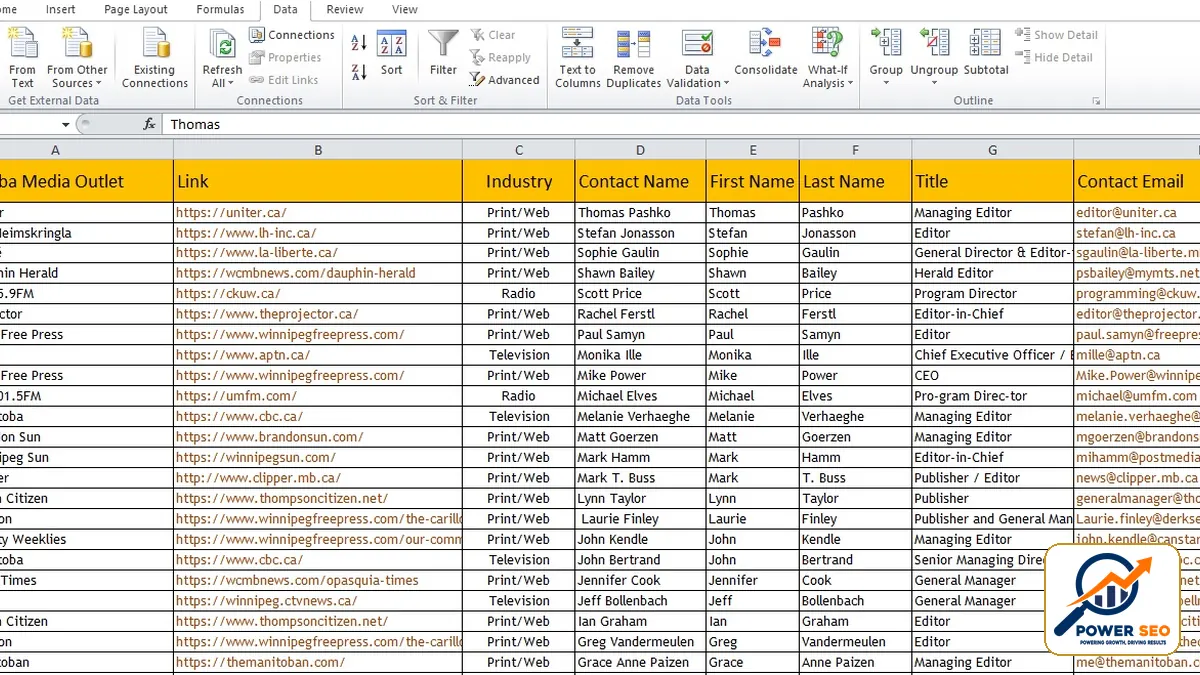Open workbook Connections list
Viewport: 1200px width, 675px height.
pos(292,35)
